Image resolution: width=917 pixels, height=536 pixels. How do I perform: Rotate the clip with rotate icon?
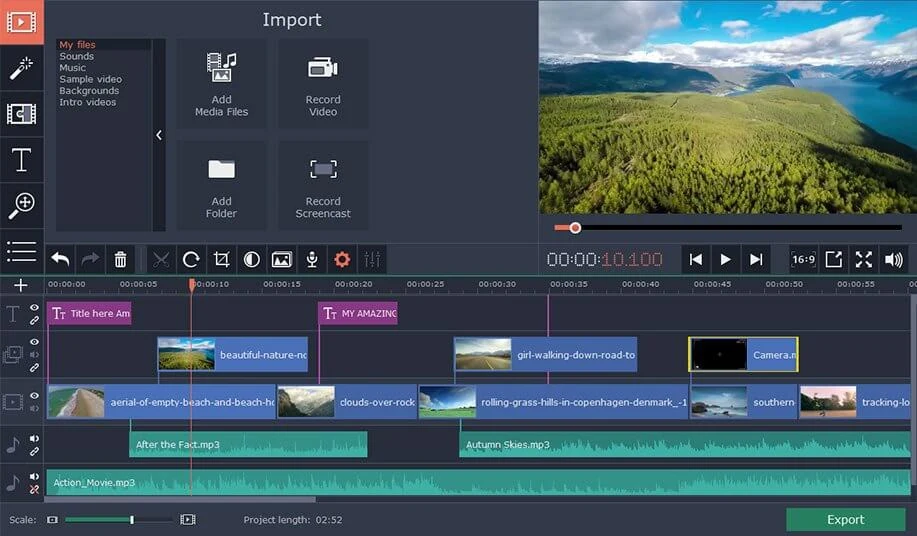click(191, 260)
